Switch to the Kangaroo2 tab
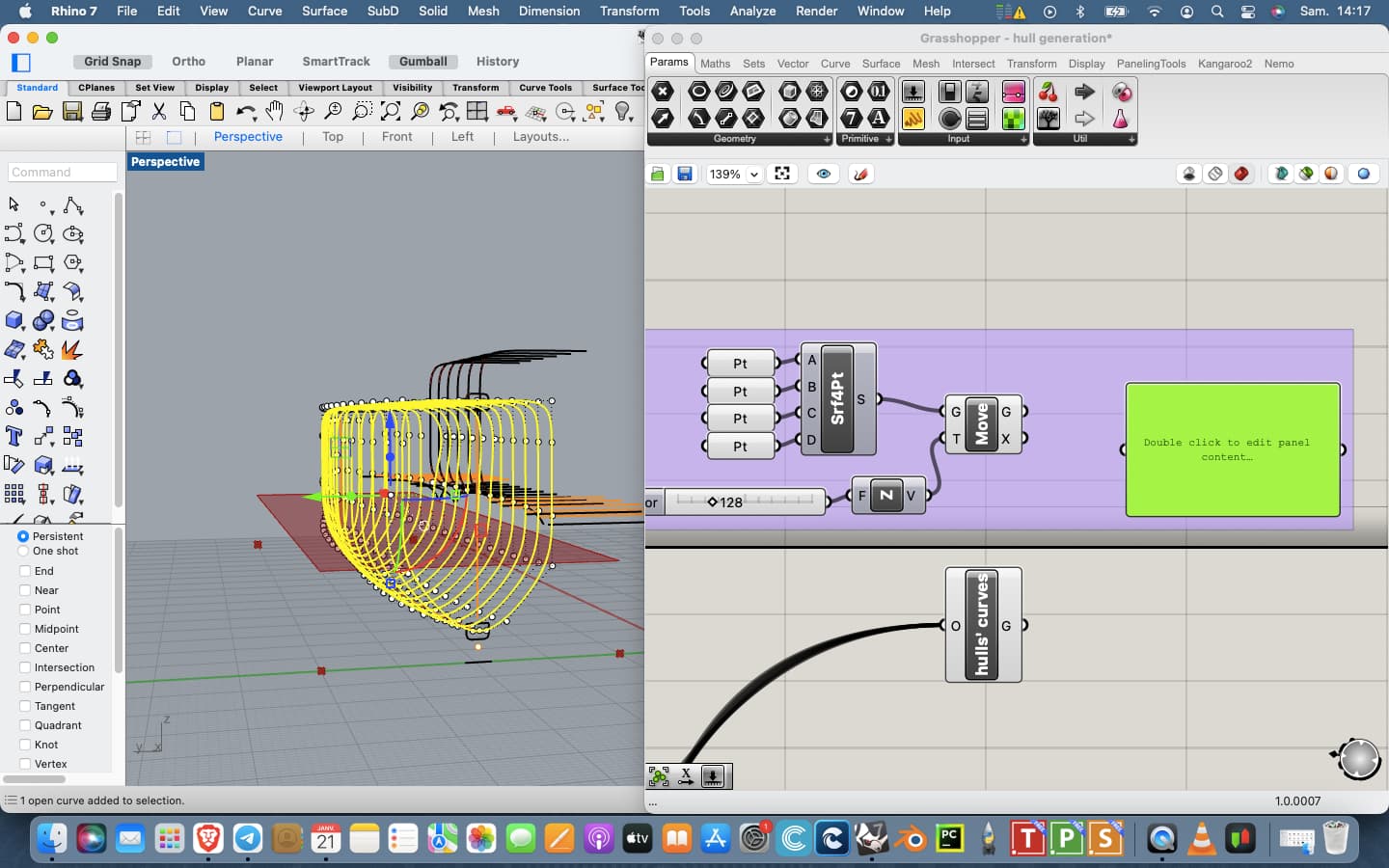This screenshot has width=1389, height=868. click(x=1224, y=64)
